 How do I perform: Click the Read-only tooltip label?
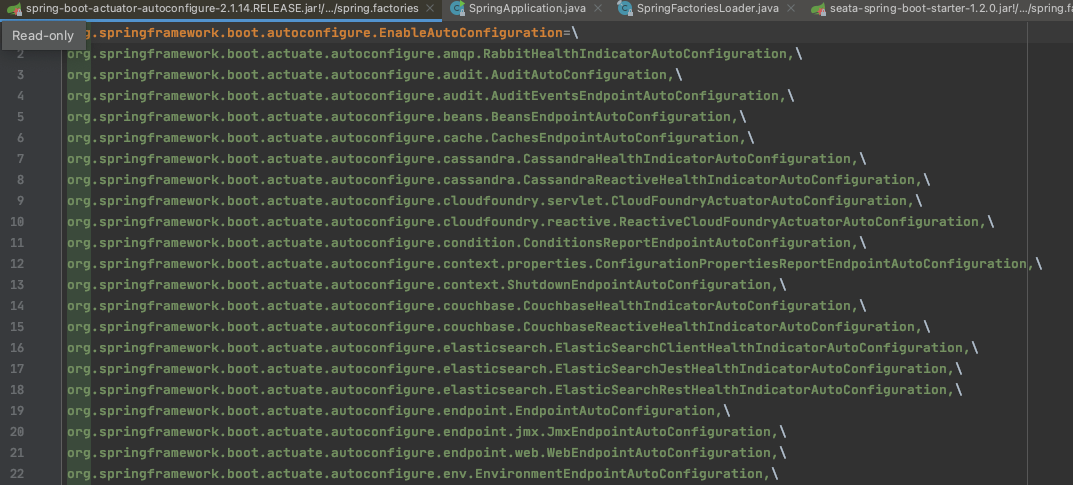pos(41,34)
